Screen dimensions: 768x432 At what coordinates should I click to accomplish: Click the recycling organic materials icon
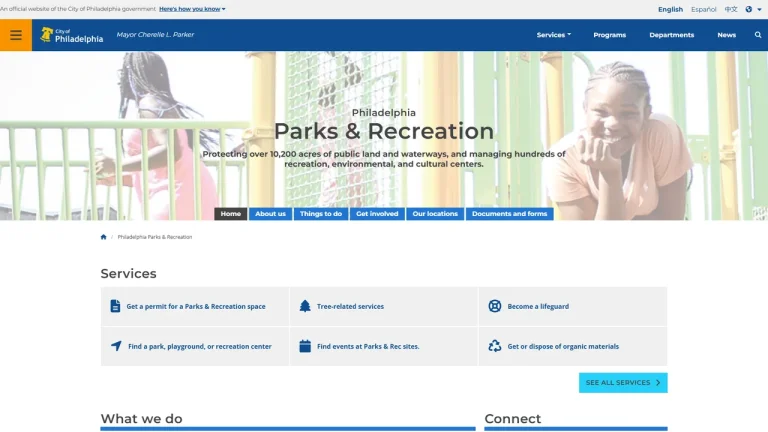pyautogui.click(x=495, y=346)
